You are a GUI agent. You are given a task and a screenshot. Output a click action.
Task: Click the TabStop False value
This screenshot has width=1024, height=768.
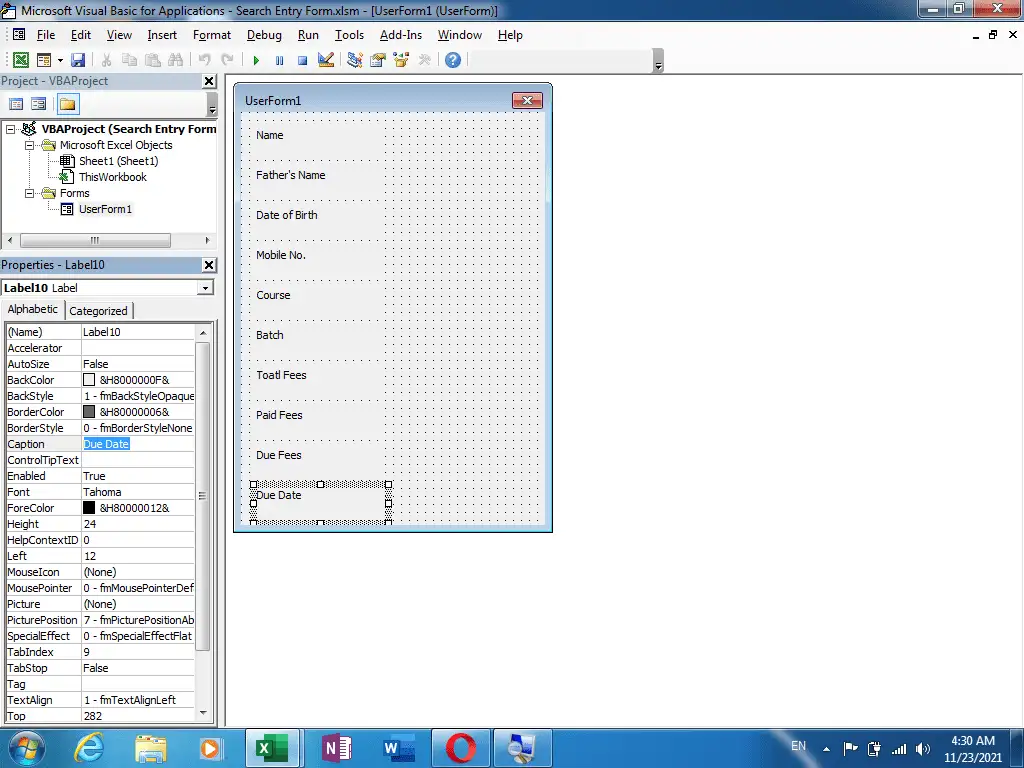[x=138, y=668]
